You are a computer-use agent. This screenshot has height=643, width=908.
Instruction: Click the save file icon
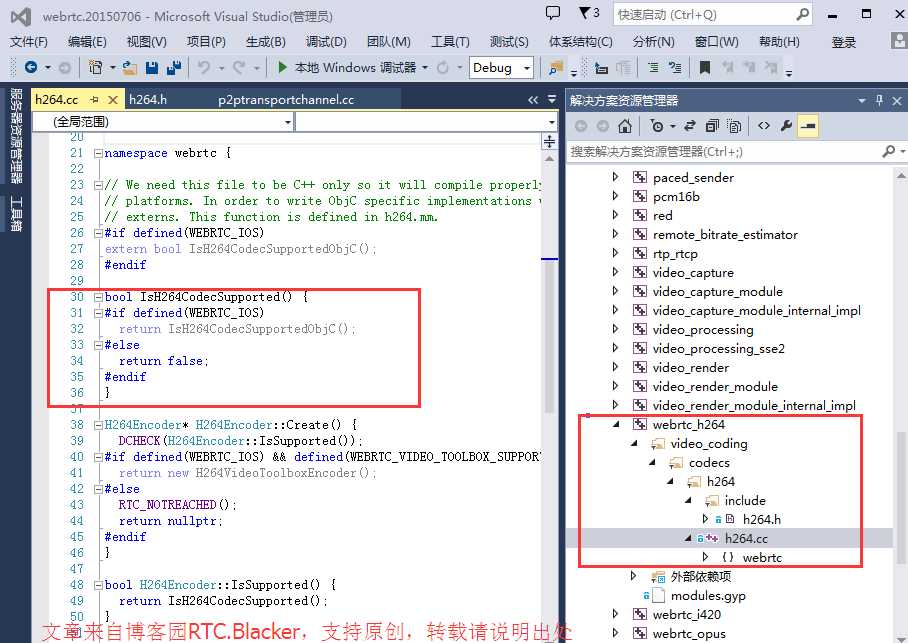(152, 68)
